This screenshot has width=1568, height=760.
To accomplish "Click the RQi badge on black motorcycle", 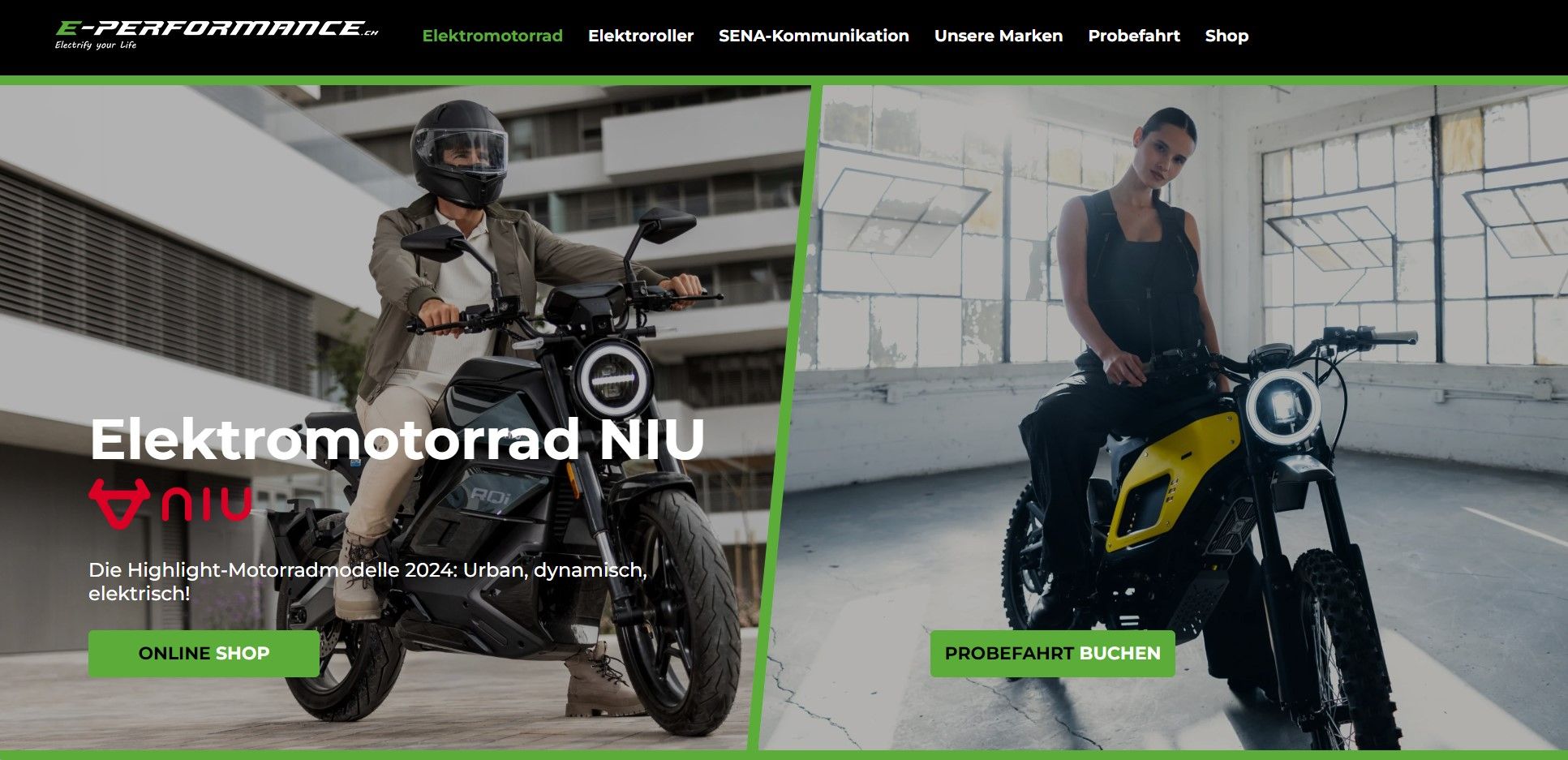I will [491, 496].
